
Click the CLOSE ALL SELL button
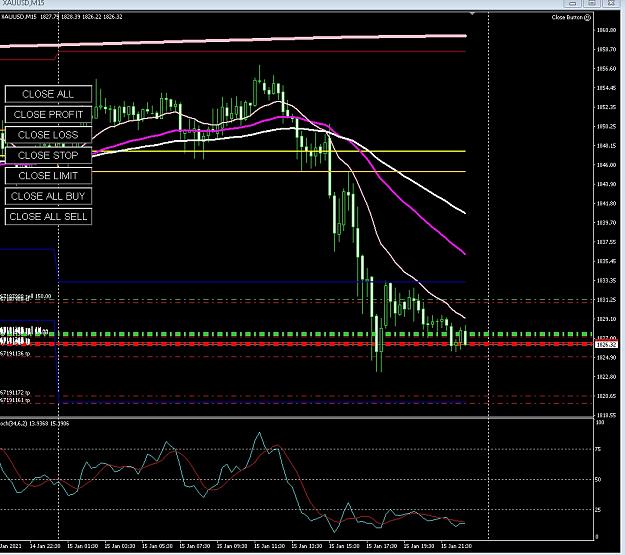(x=48, y=216)
